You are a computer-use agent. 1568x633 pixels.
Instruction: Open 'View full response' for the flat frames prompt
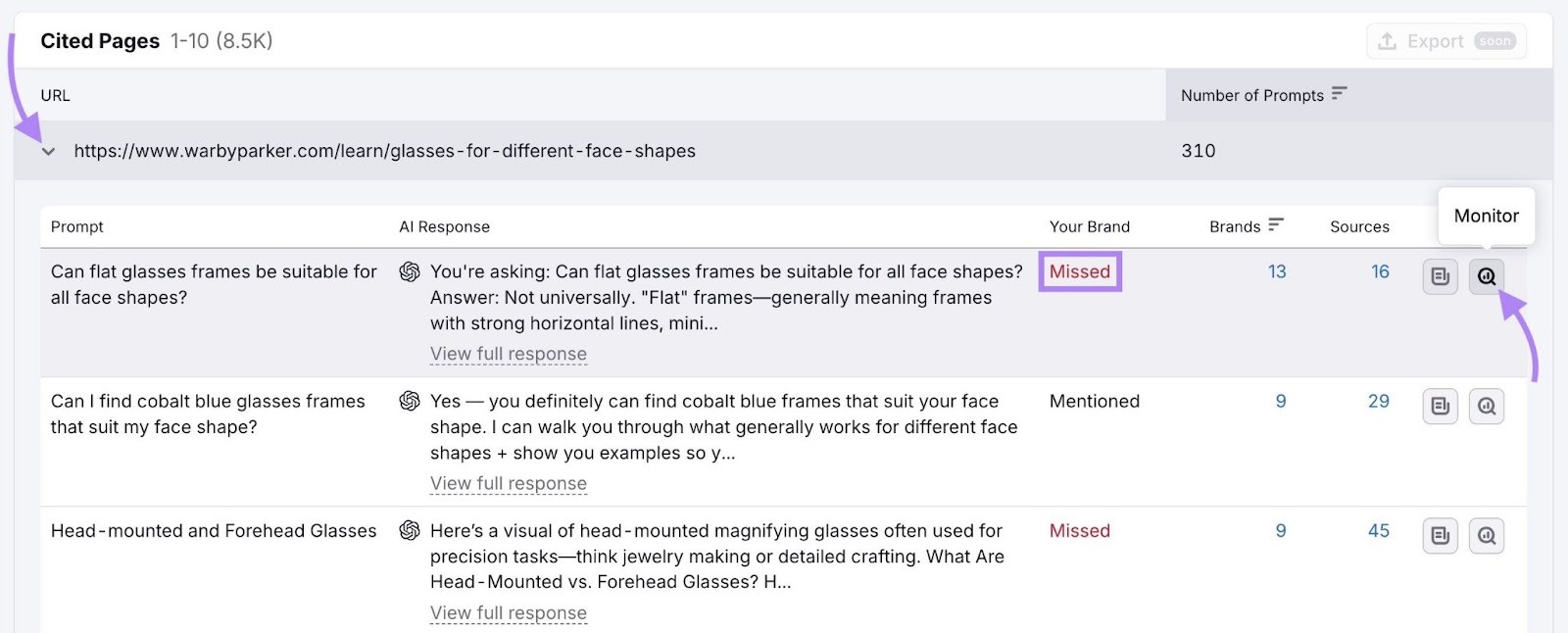(509, 354)
